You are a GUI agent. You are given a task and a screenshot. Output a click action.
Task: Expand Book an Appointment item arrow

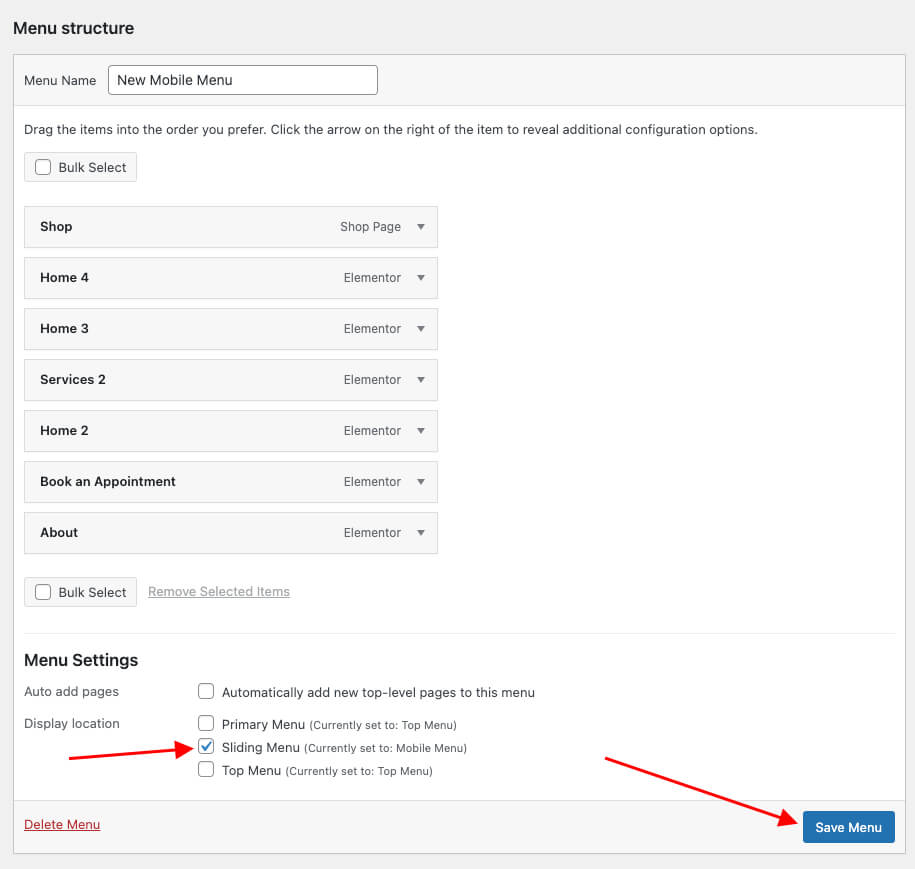click(x=421, y=482)
